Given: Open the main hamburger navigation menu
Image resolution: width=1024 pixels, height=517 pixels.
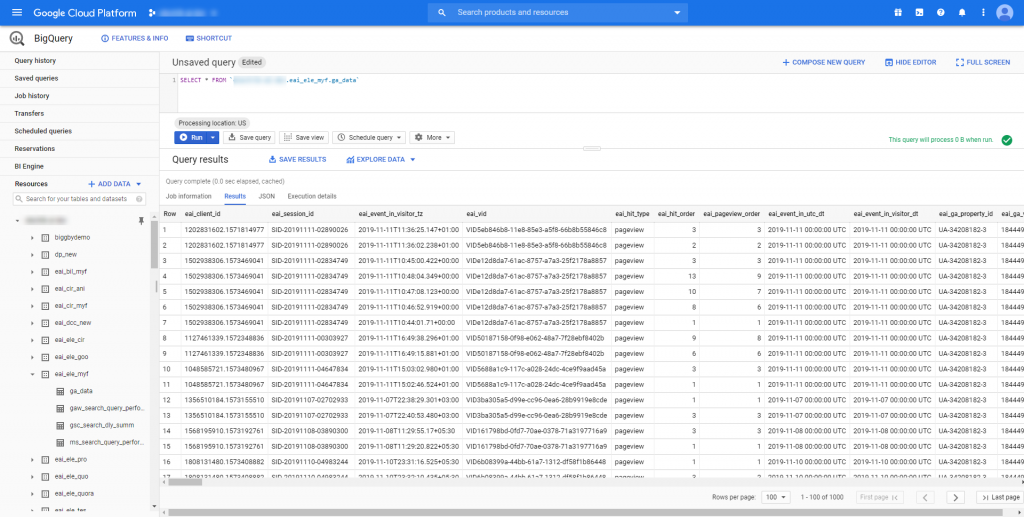Looking at the screenshot, I should (x=17, y=12).
